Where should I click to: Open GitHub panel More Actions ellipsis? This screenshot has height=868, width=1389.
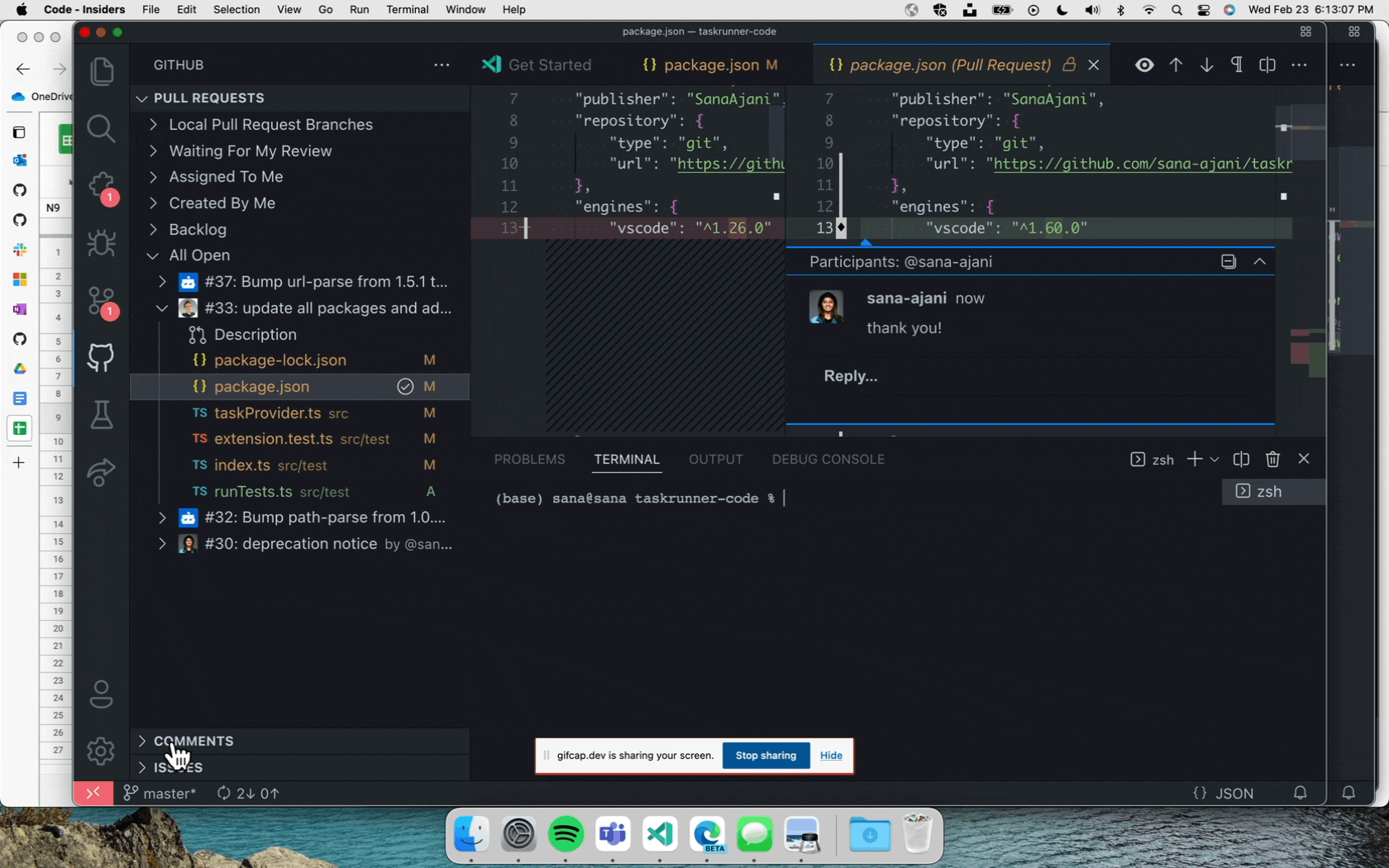click(x=442, y=65)
